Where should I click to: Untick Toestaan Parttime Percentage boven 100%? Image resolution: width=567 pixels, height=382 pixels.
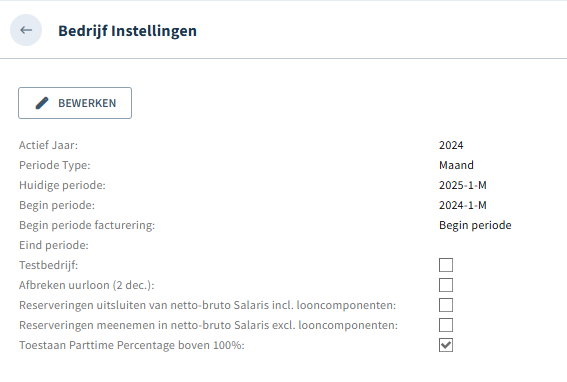tap(446, 345)
